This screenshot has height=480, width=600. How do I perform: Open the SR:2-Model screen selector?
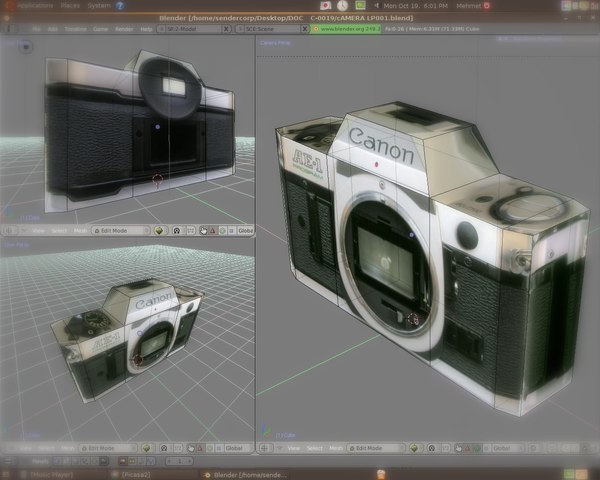click(189, 29)
